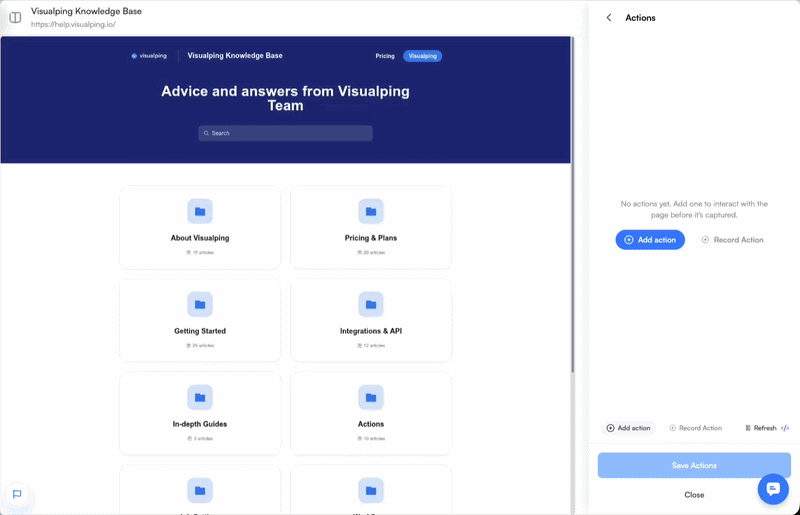The image size is (800, 515).
Task: Click the partially visible bottom-right folder icon
Action: point(371,490)
